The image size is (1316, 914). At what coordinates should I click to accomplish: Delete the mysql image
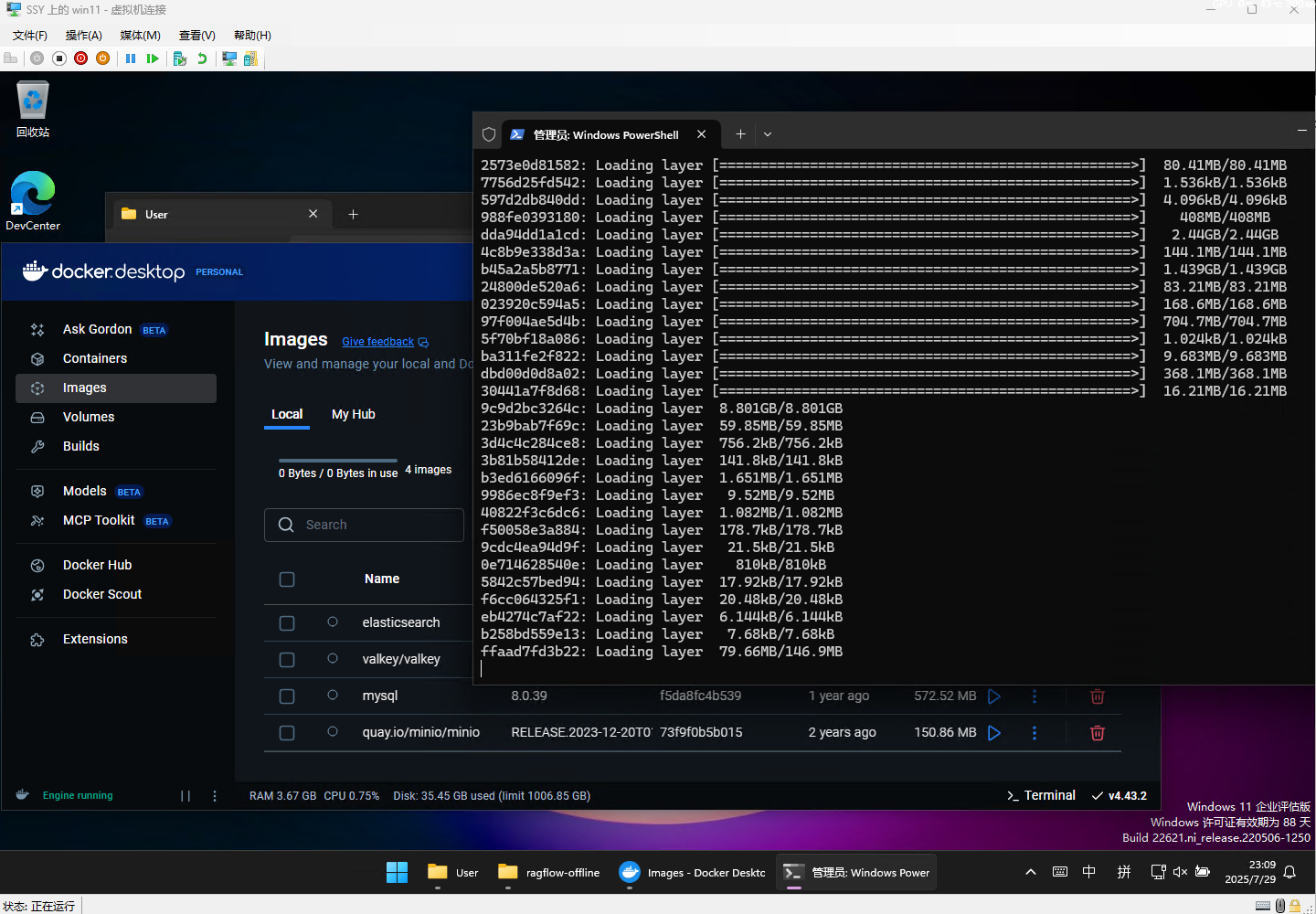tap(1098, 696)
